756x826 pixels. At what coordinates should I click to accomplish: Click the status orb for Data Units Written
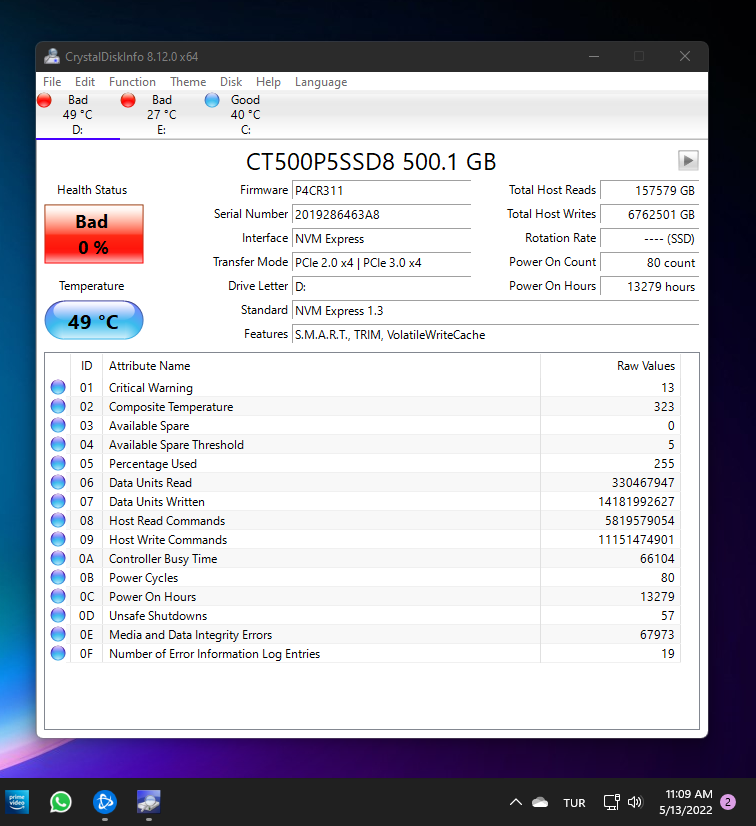point(58,501)
